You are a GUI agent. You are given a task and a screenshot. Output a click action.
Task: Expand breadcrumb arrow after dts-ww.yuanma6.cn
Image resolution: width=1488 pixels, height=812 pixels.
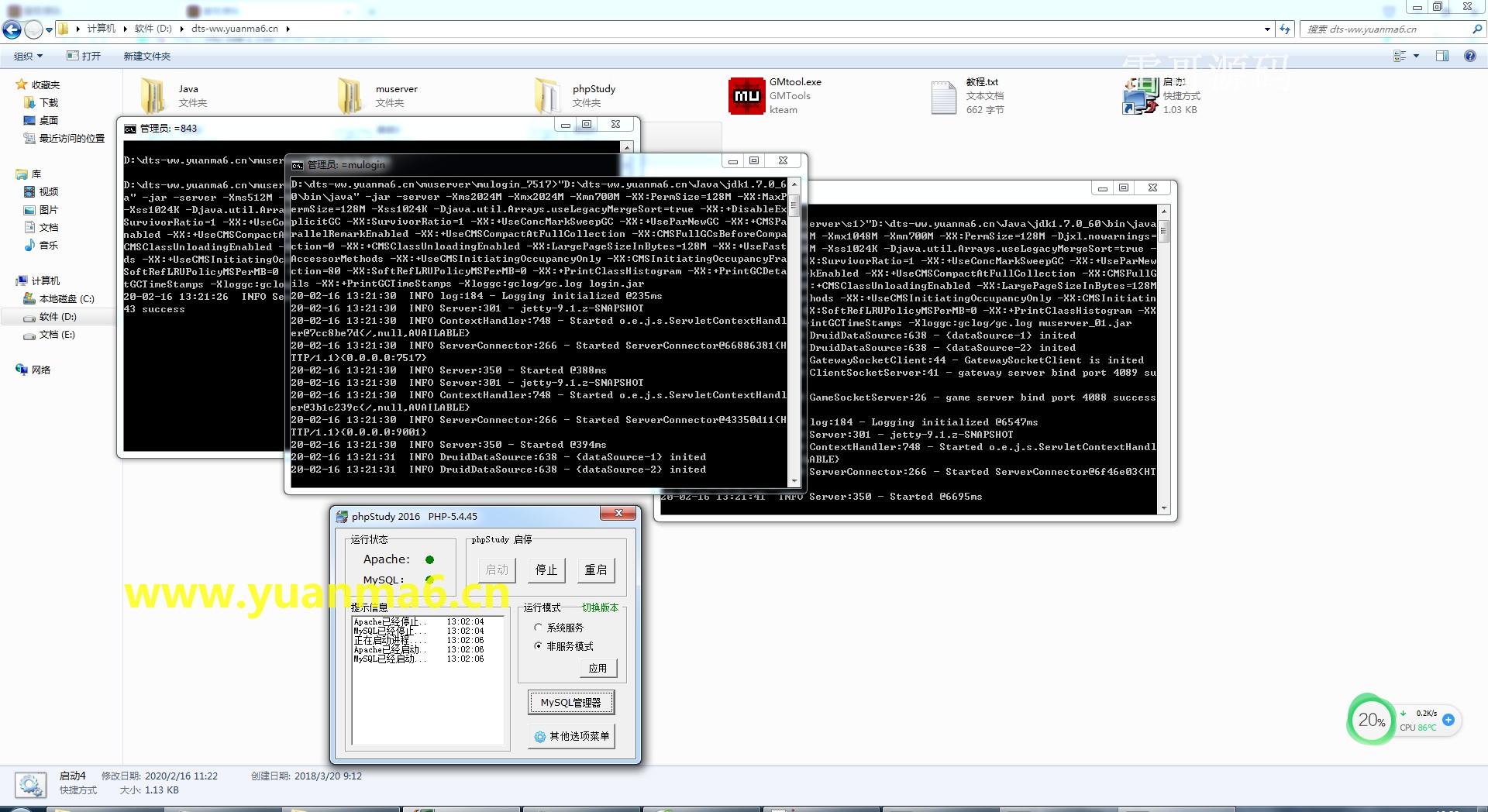click(288, 29)
